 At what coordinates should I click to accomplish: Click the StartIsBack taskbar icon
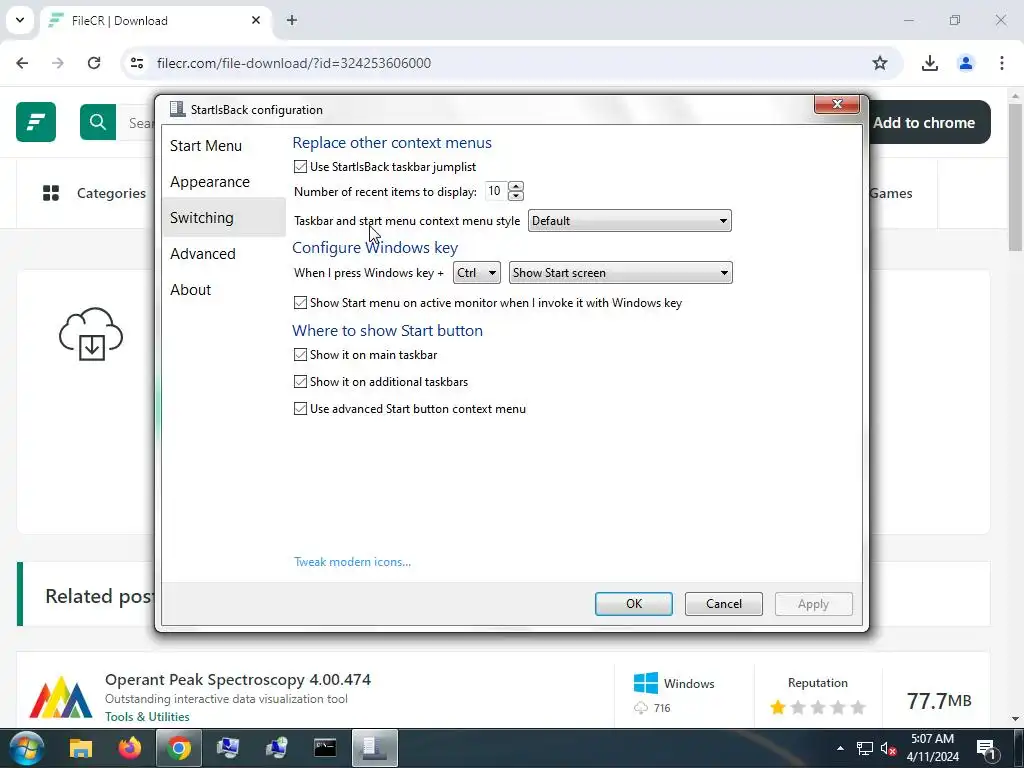pyautogui.click(x=374, y=748)
